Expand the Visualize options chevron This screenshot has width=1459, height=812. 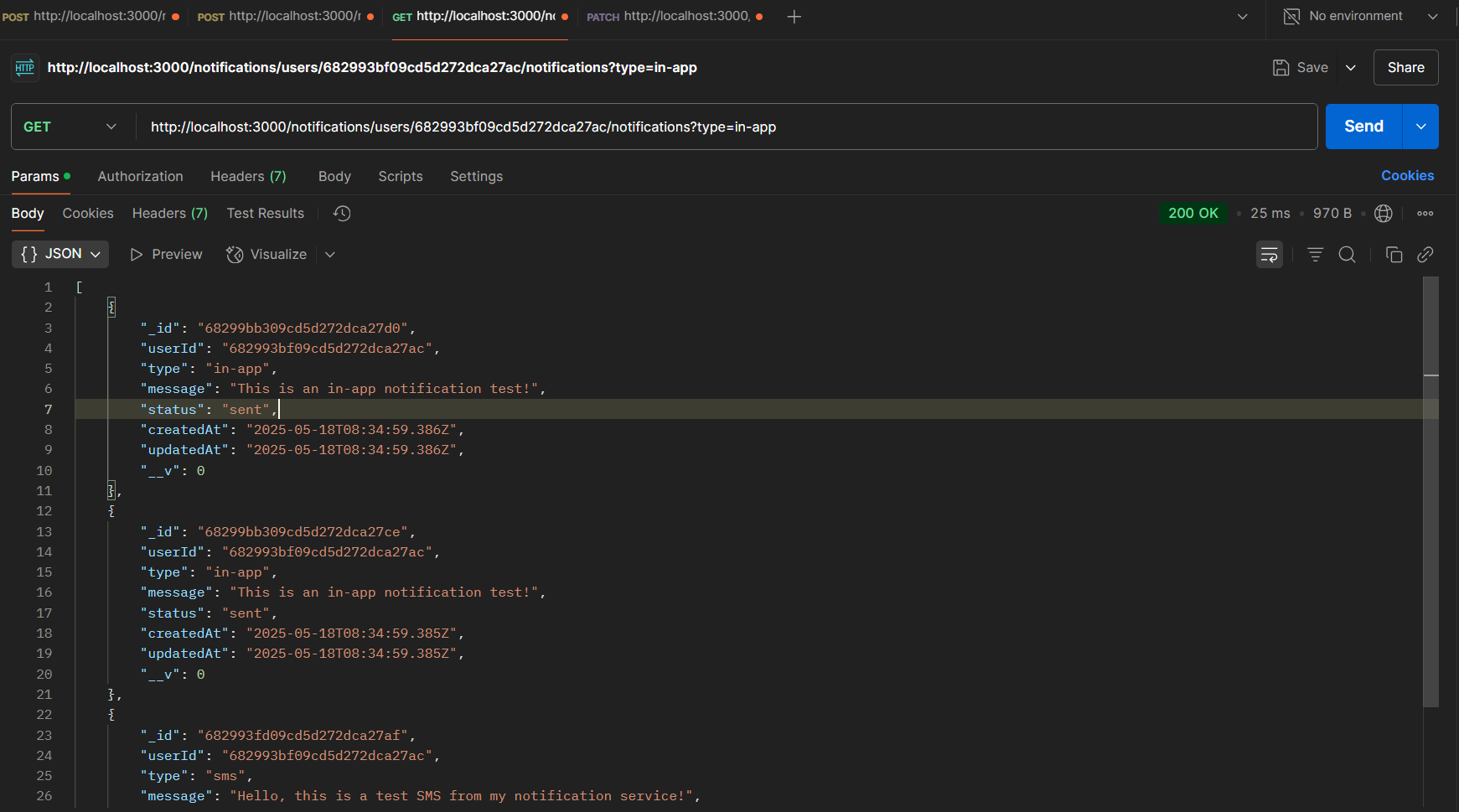tap(330, 254)
